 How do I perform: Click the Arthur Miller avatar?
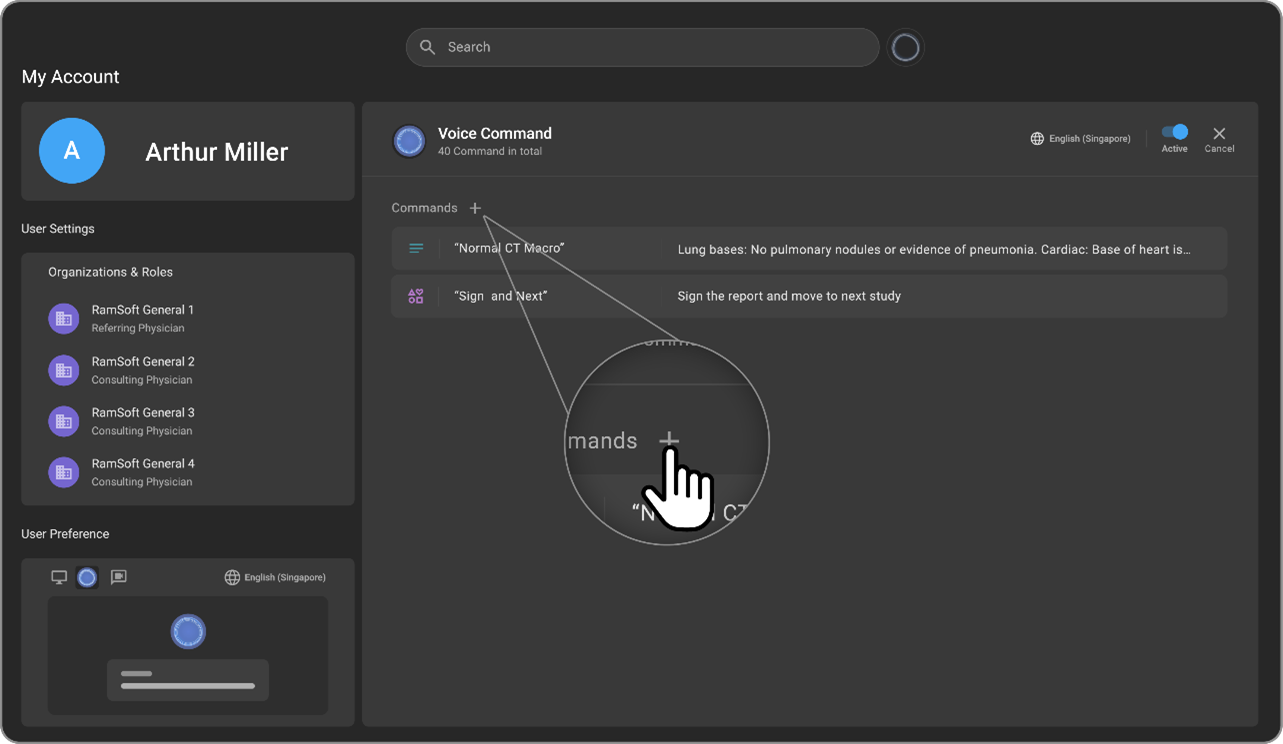pyautogui.click(x=72, y=151)
